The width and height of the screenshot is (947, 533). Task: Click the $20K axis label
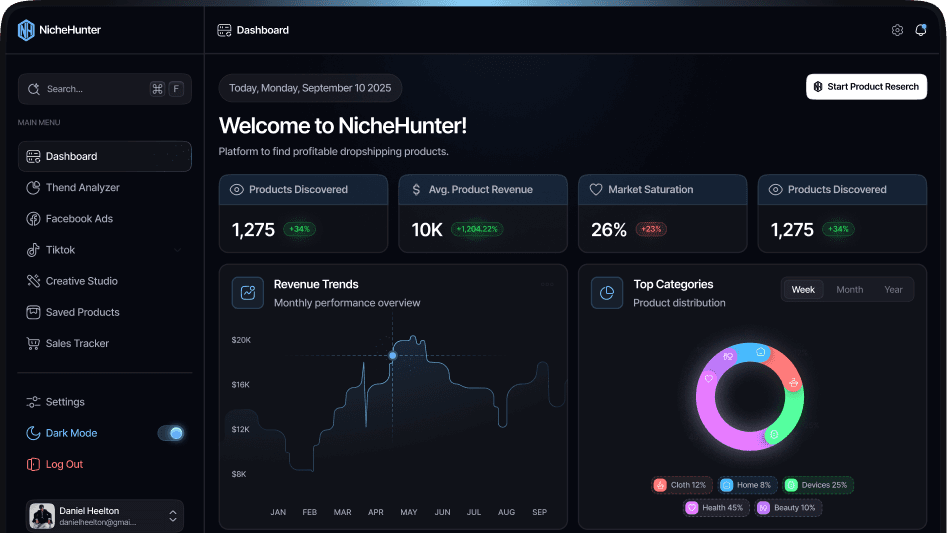(x=241, y=340)
